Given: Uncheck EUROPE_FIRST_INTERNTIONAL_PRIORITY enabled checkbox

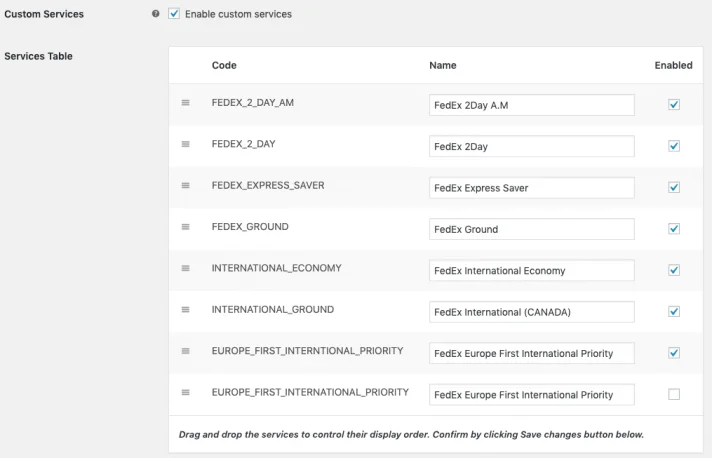Looking at the screenshot, I should (x=674, y=353).
